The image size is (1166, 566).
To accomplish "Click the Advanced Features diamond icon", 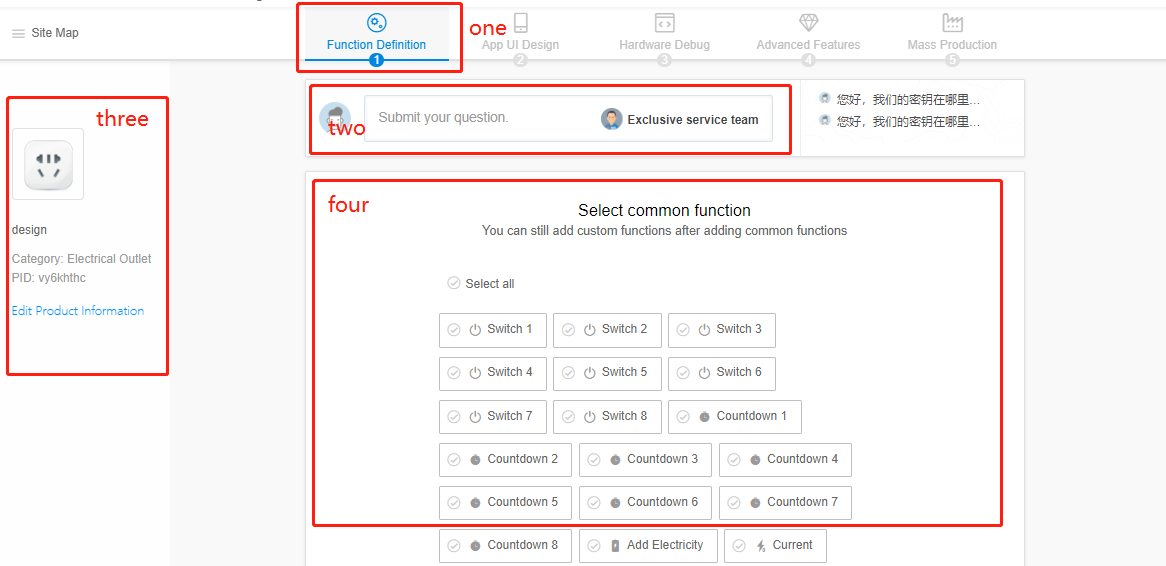I will pos(808,23).
